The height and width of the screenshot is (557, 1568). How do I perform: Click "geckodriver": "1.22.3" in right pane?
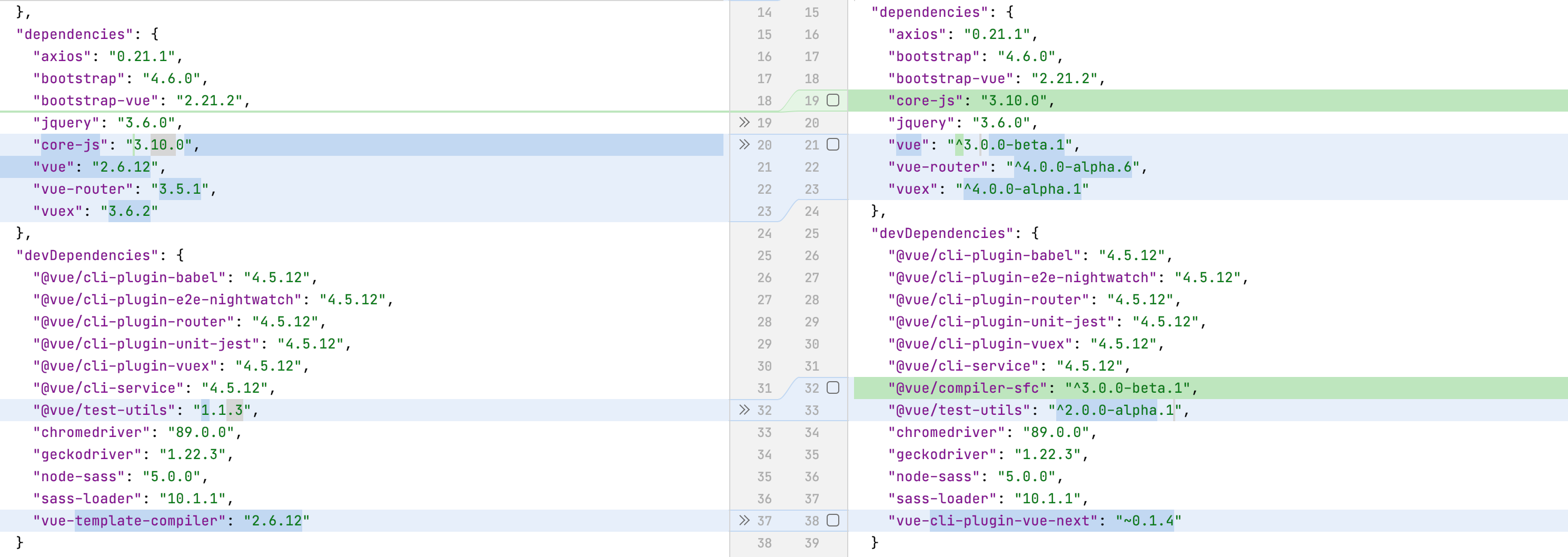pos(987,455)
